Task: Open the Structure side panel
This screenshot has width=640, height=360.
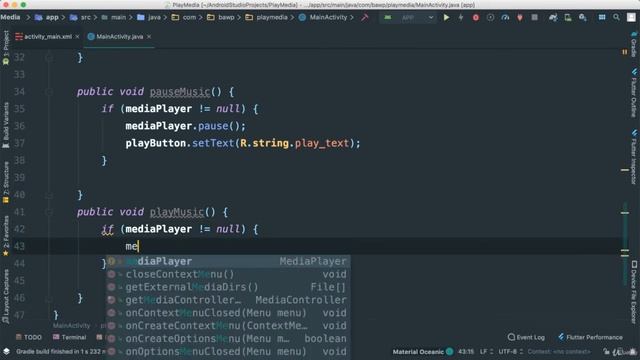Action: click(x=6, y=182)
